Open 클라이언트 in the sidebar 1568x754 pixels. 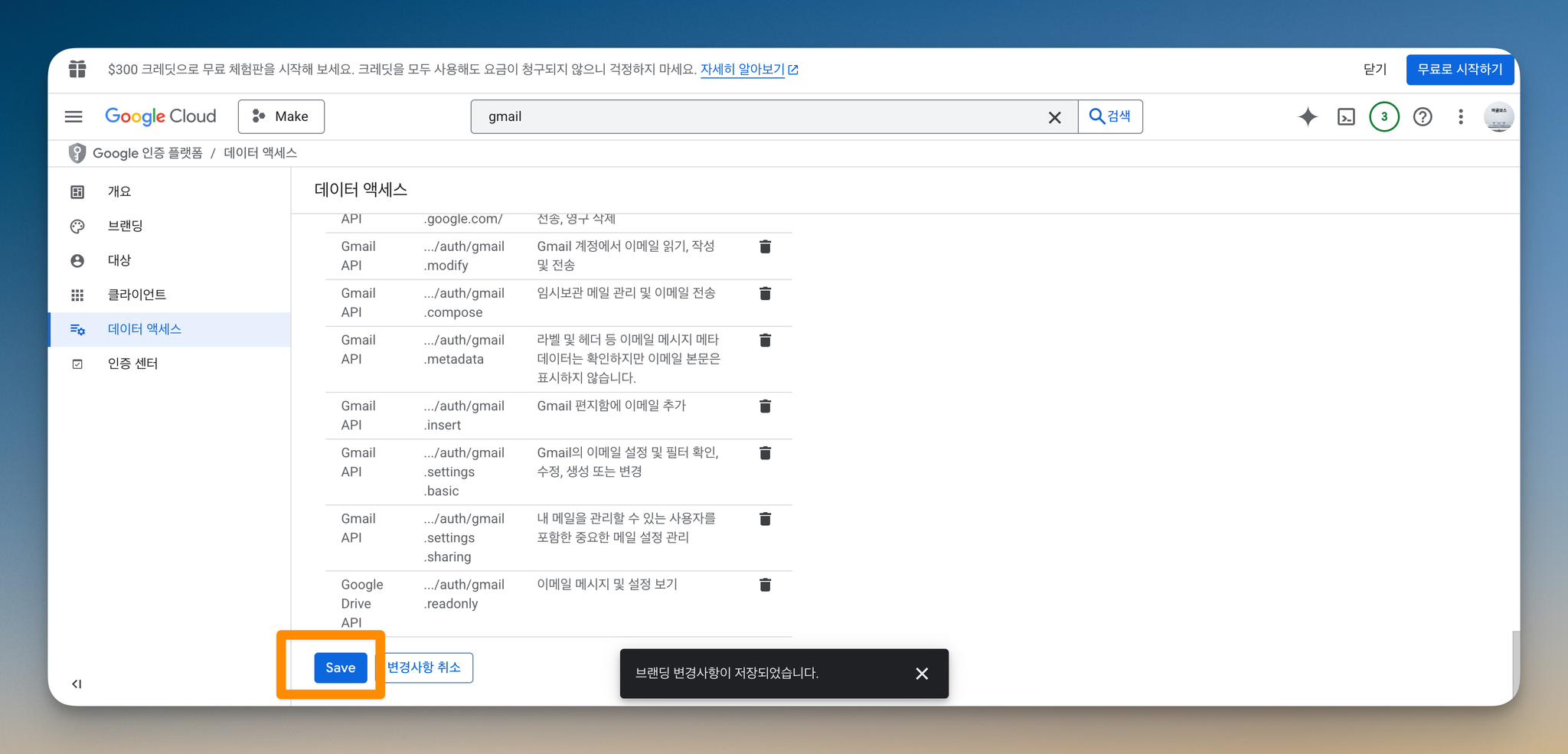tap(168, 295)
